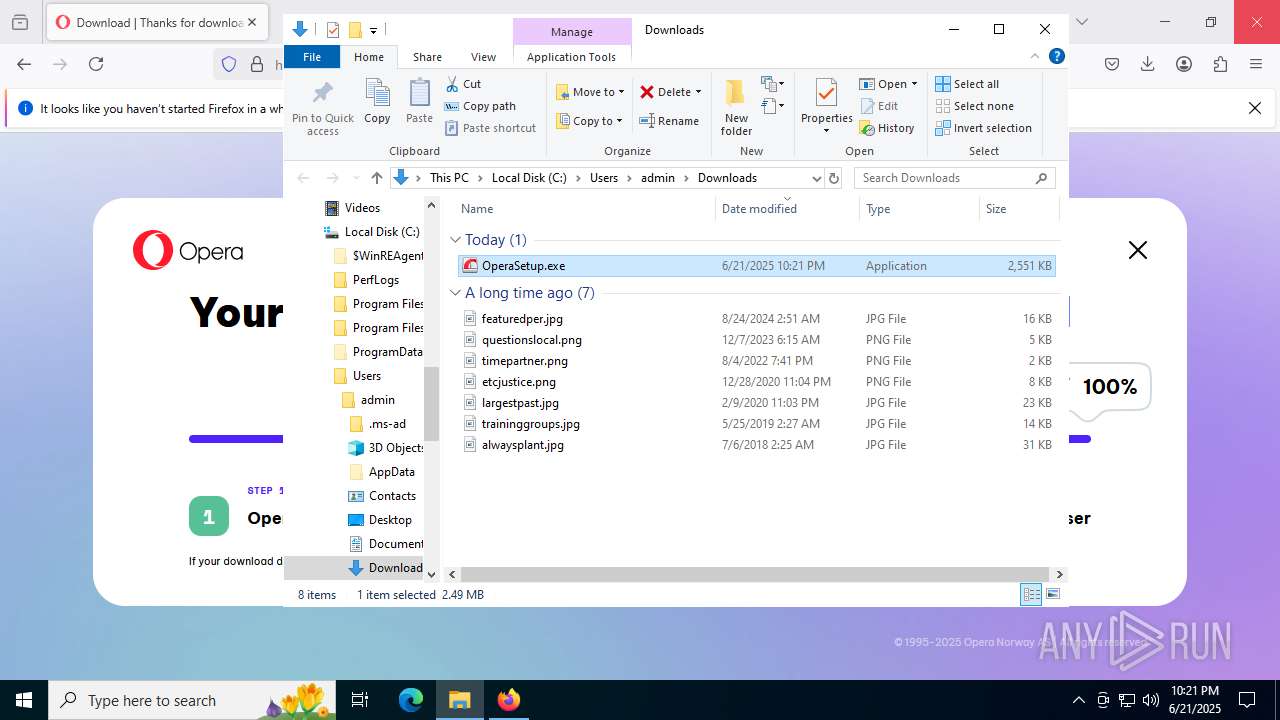This screenshot has width=1280, height=720.
Task: Select the etcjustice.png file
Action: click(x=756, y=382)
